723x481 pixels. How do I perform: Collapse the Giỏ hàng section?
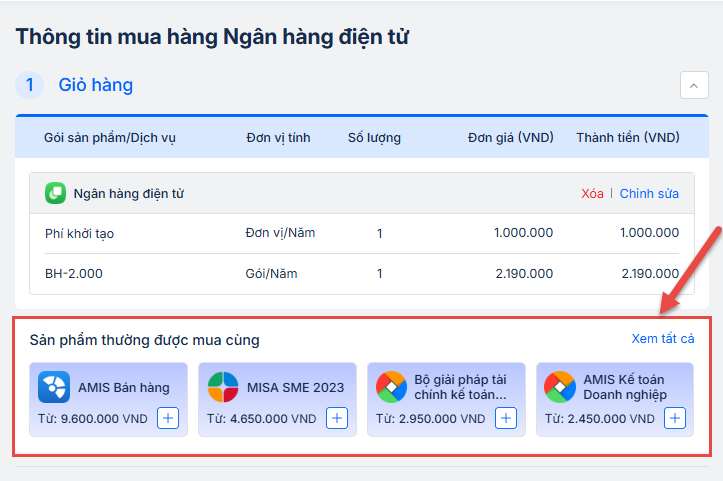pos(694,85)
